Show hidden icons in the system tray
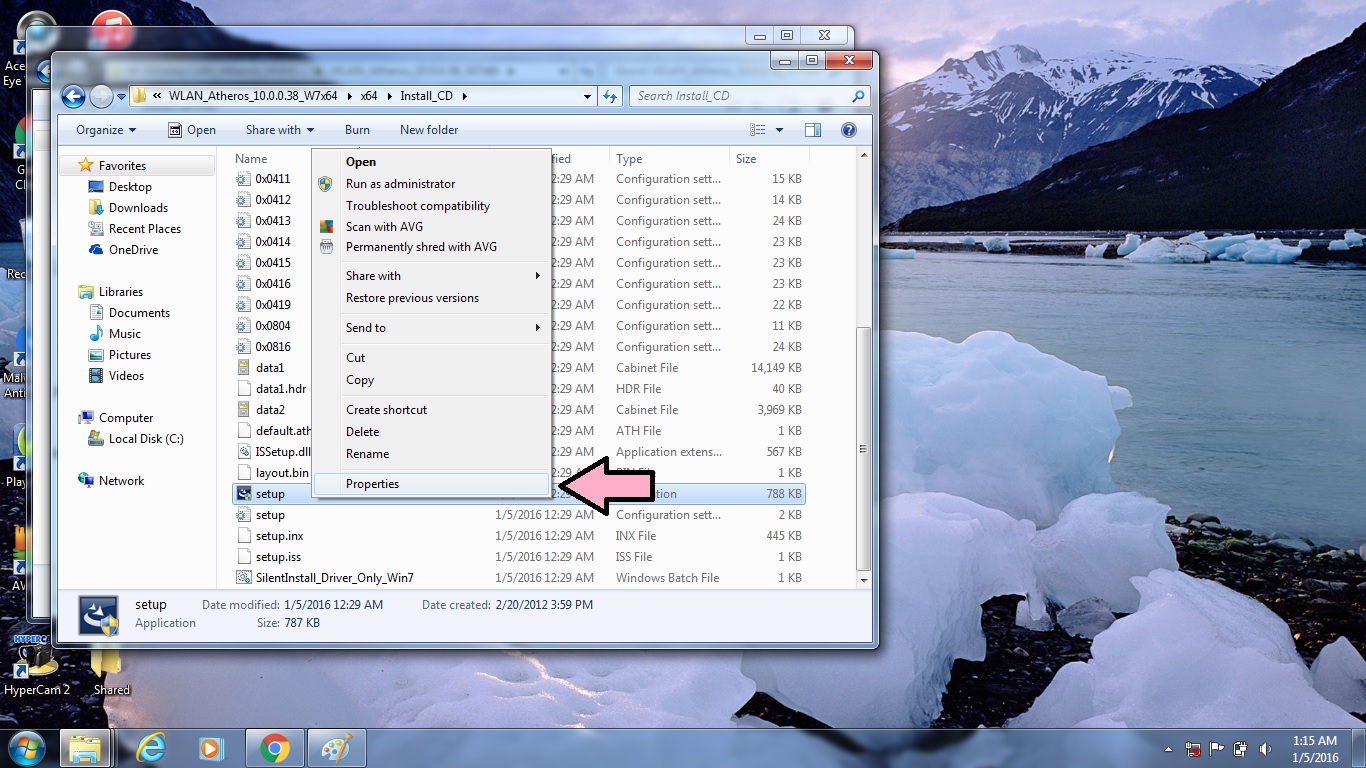 [x=1168, y=749]
